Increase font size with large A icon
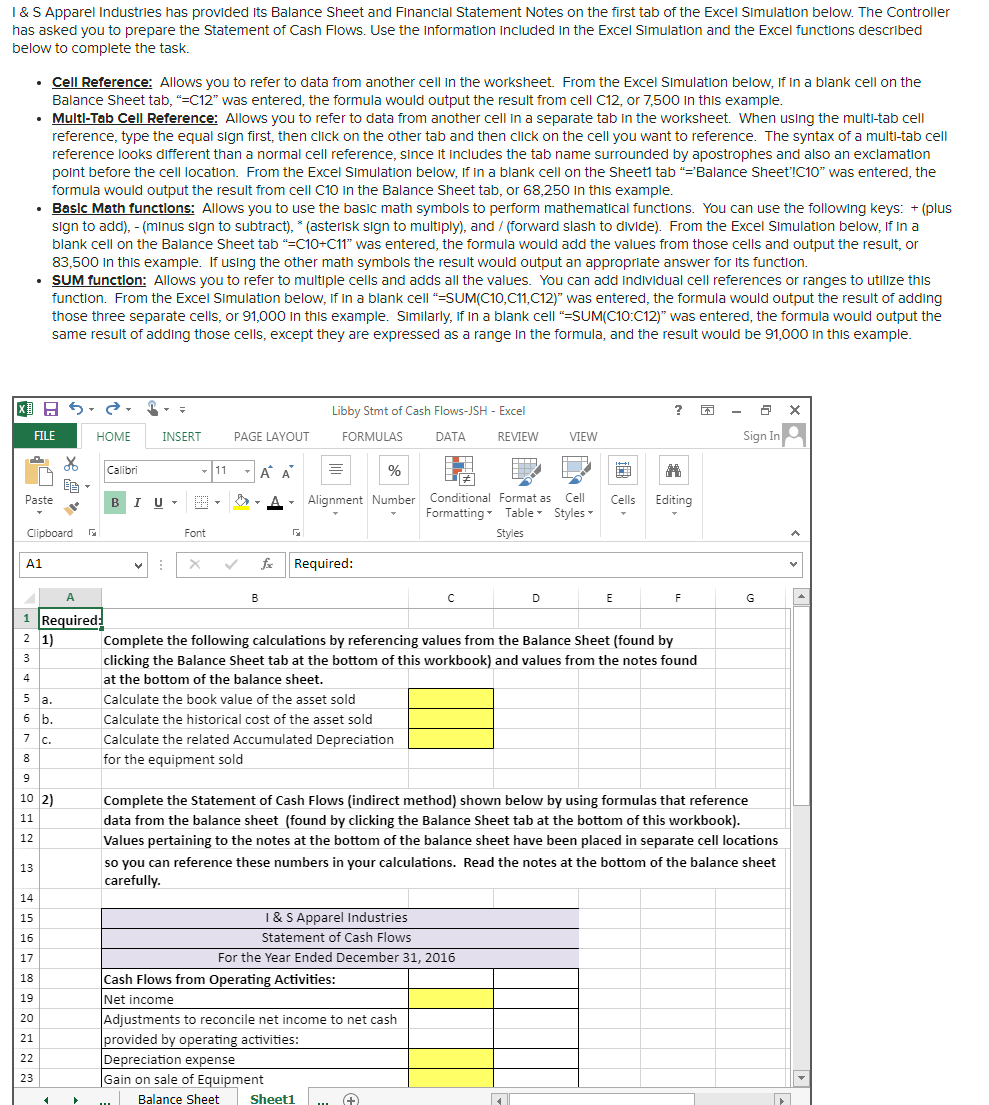Image resolution: width=989 pixels, height=1105 pixels. [266, 472]
